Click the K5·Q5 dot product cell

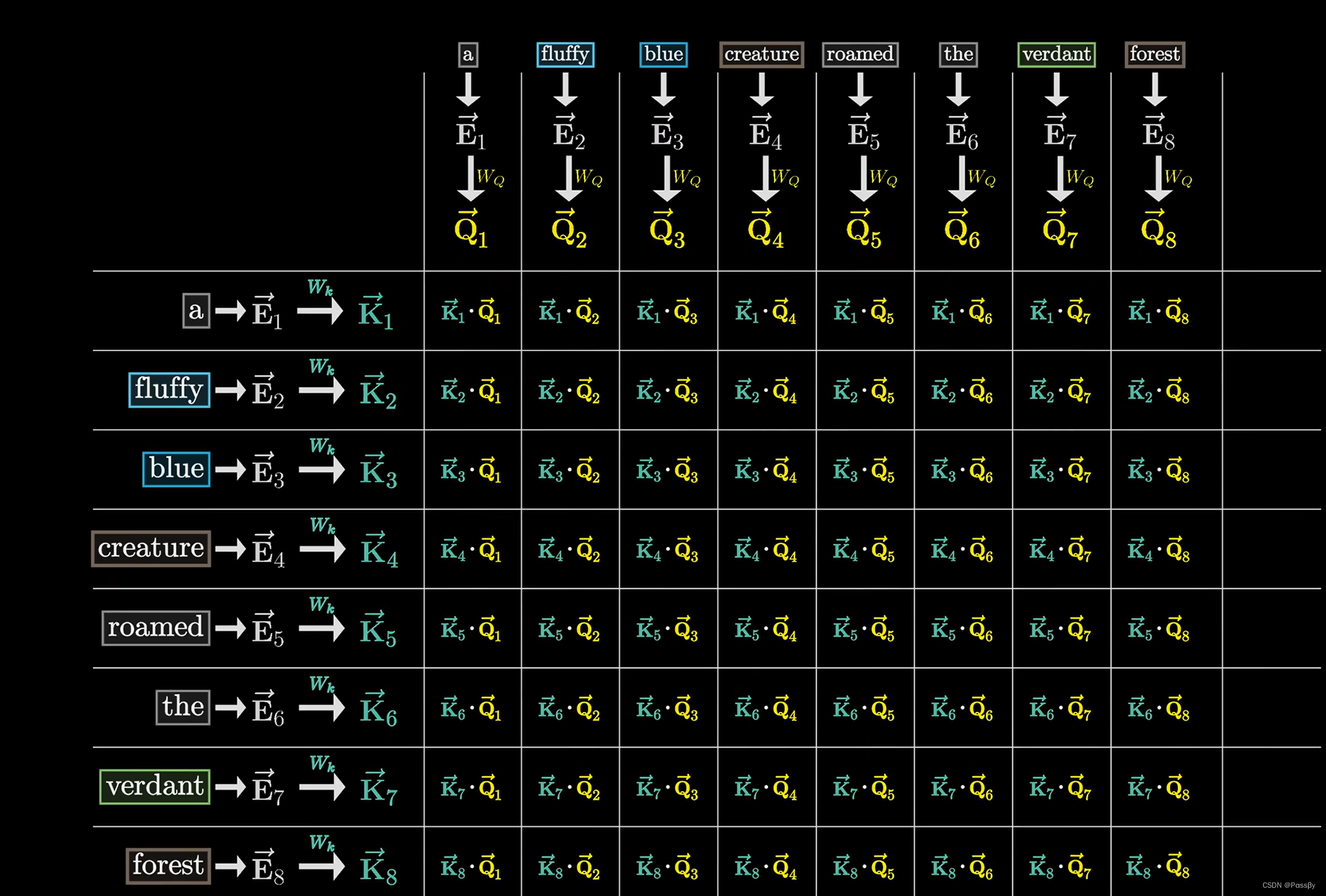click(864, 630)
